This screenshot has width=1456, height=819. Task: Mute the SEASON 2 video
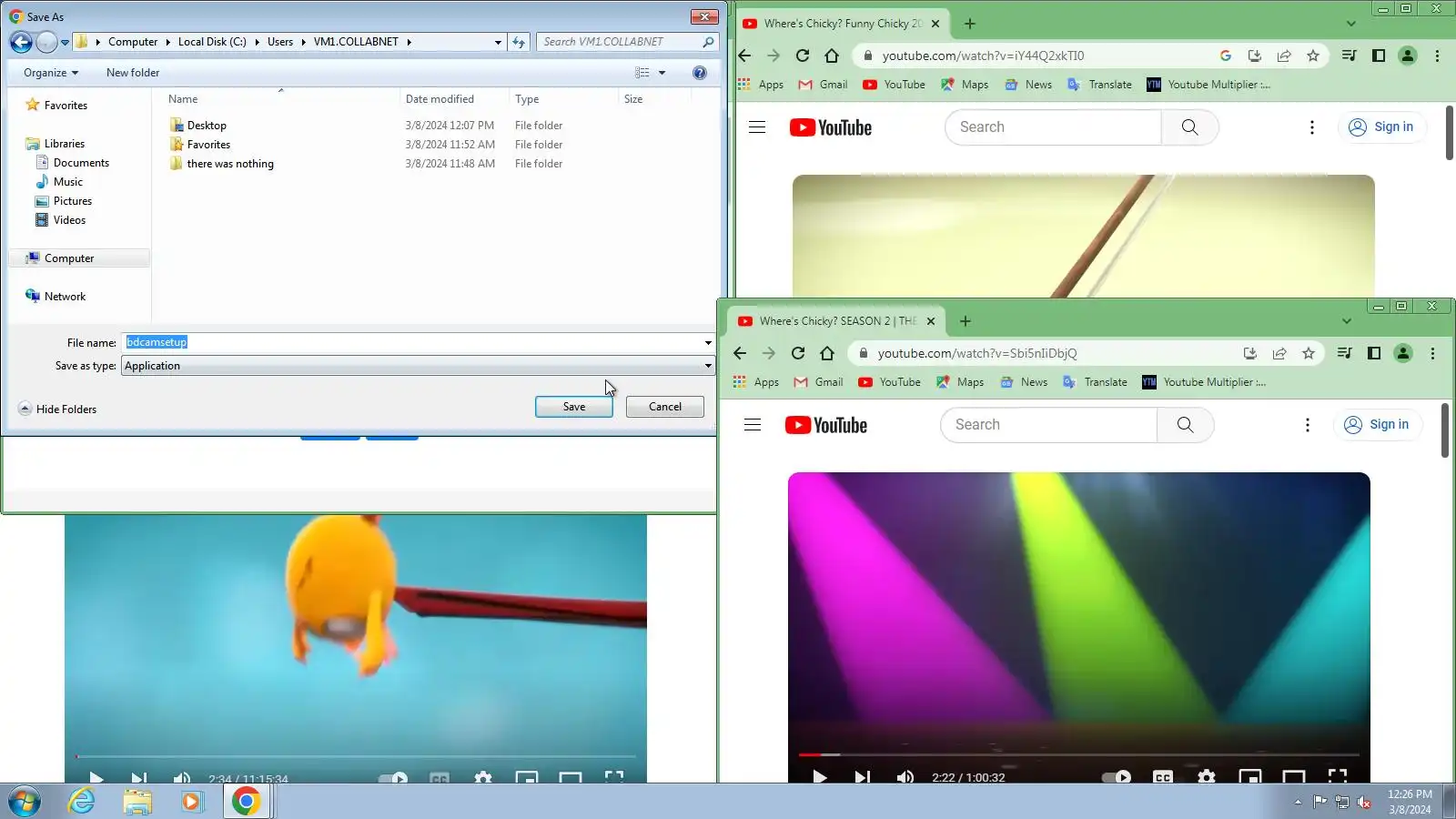click(905, 776)
